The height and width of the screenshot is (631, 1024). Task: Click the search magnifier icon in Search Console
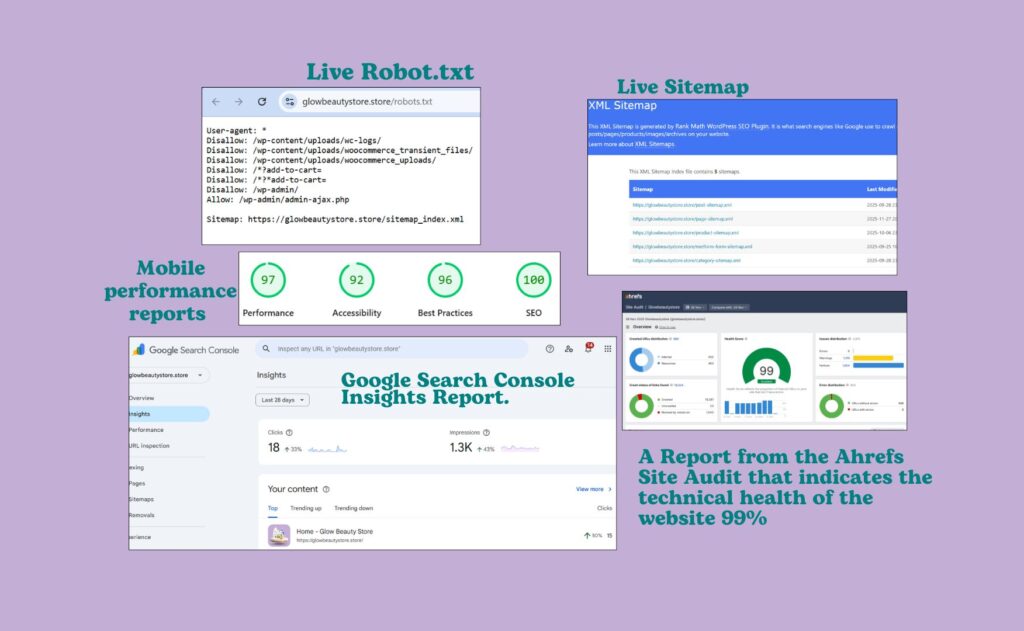coord(266,349)
